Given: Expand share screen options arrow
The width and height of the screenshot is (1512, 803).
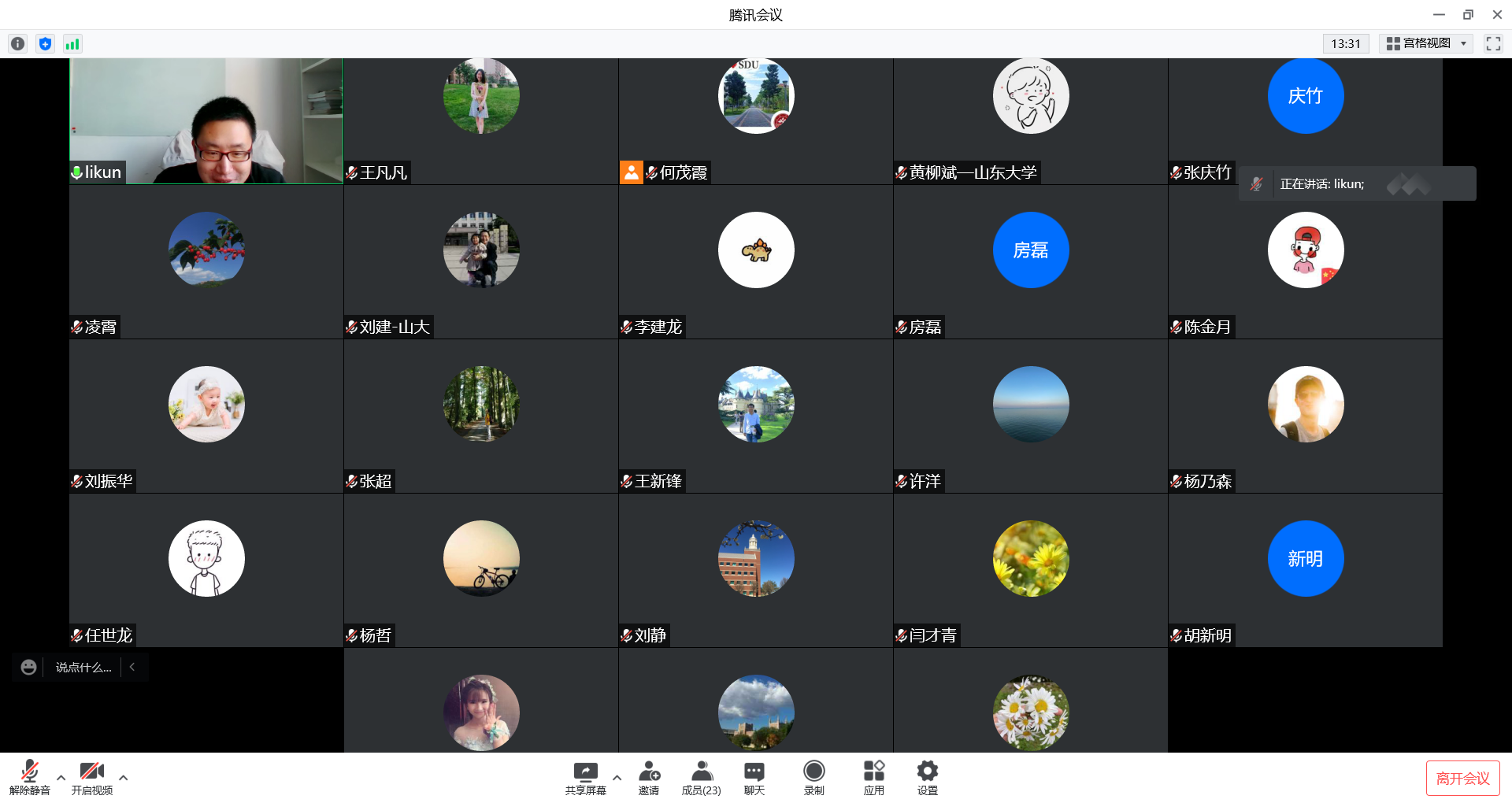Looking at the screenshot, I should (617, 778).
